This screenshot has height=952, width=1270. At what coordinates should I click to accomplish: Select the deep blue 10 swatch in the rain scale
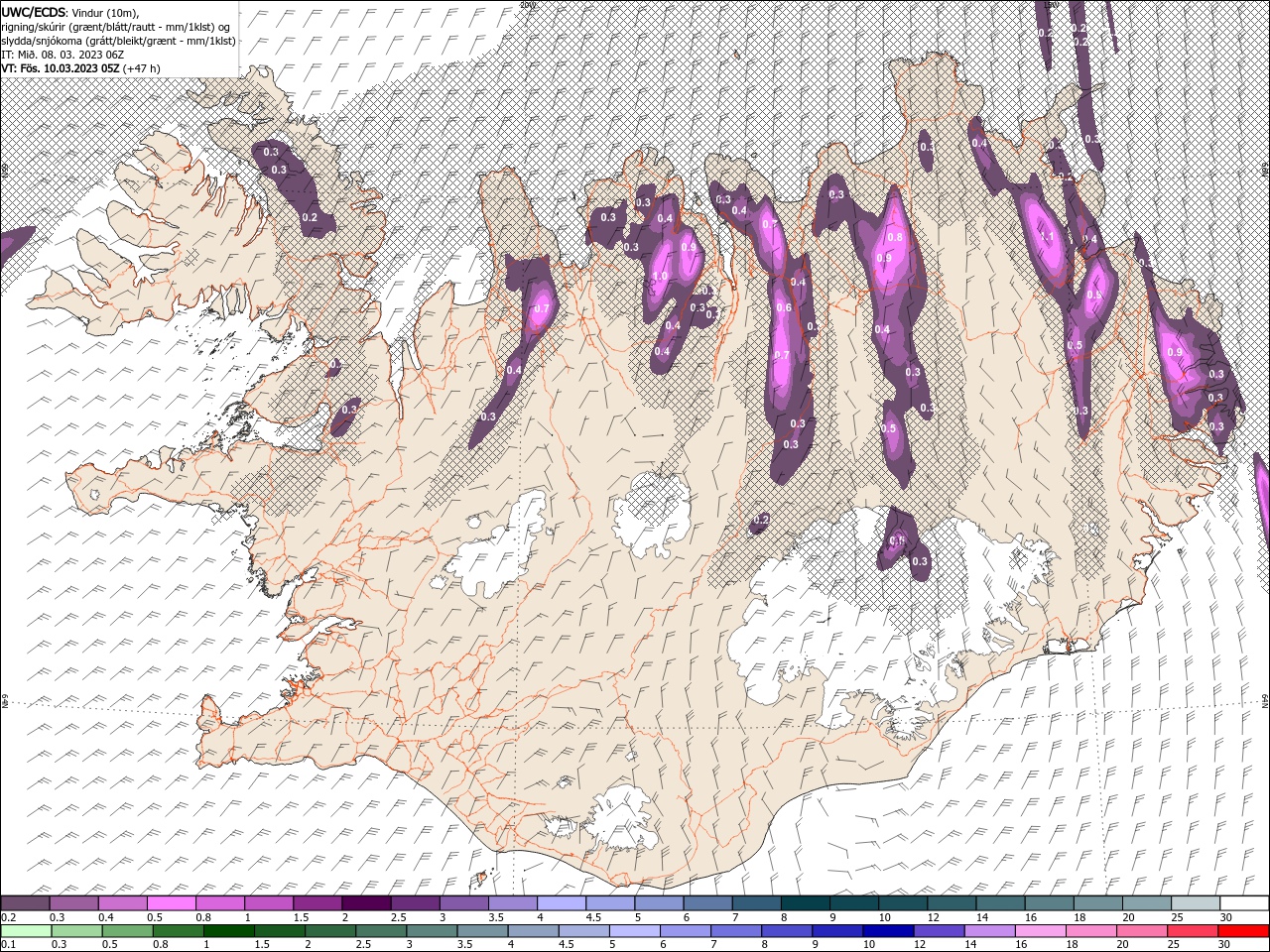click(888, 931)
